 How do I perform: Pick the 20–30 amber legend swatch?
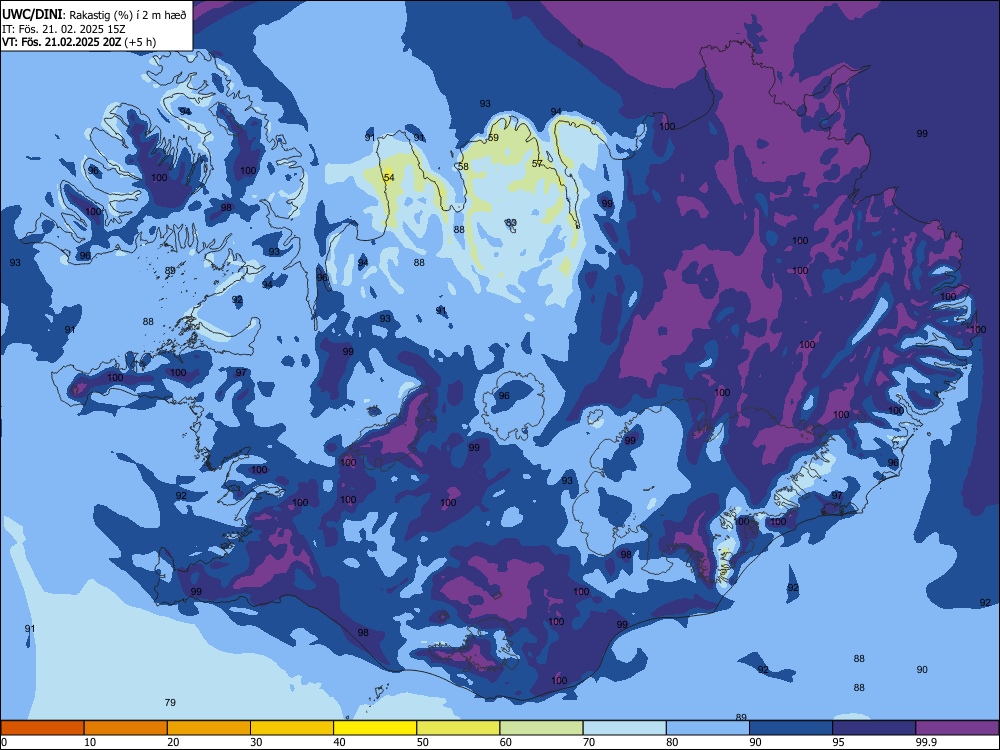[x=209, y=728]
